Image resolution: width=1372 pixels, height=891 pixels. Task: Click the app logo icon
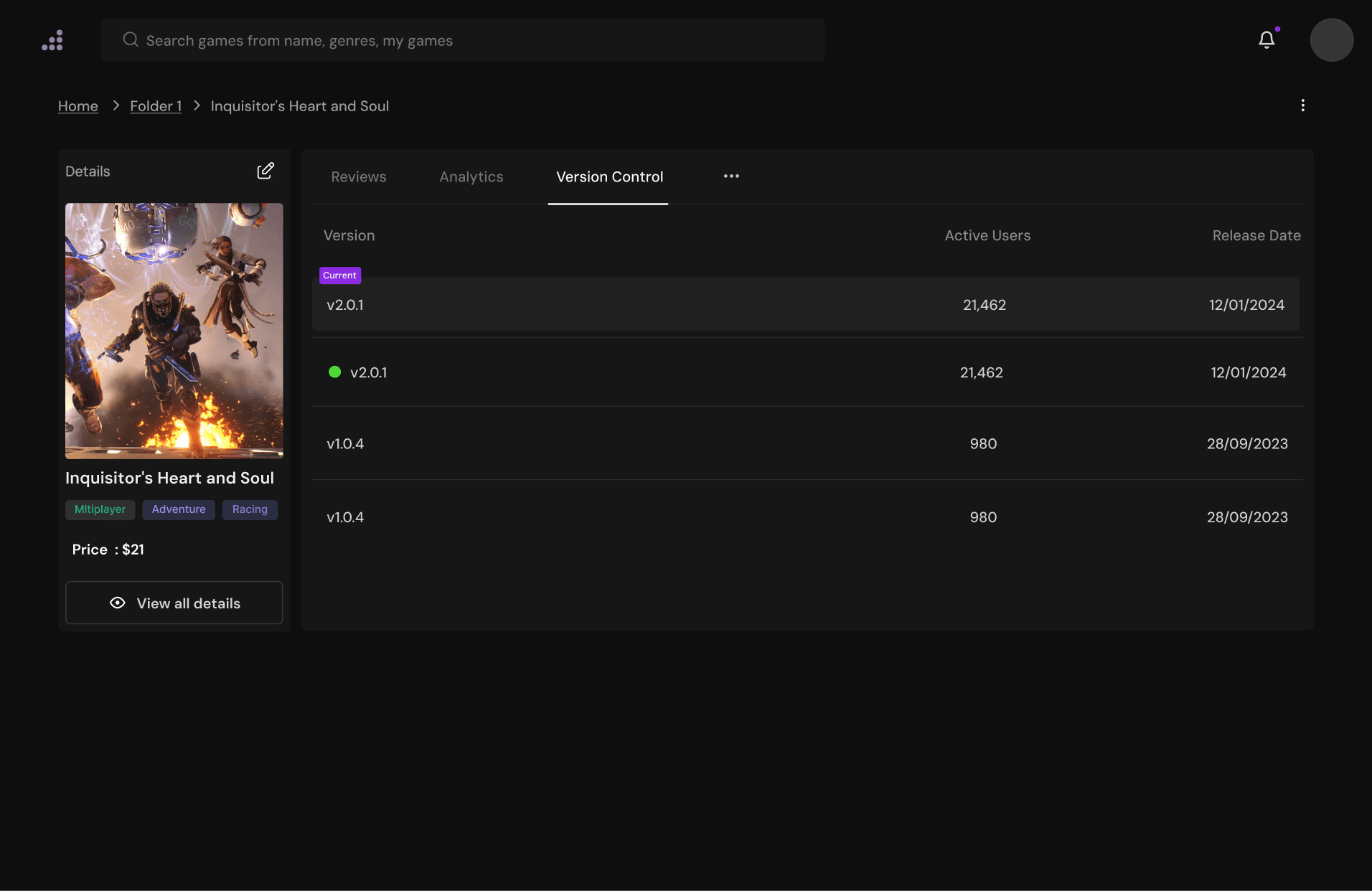52,40
